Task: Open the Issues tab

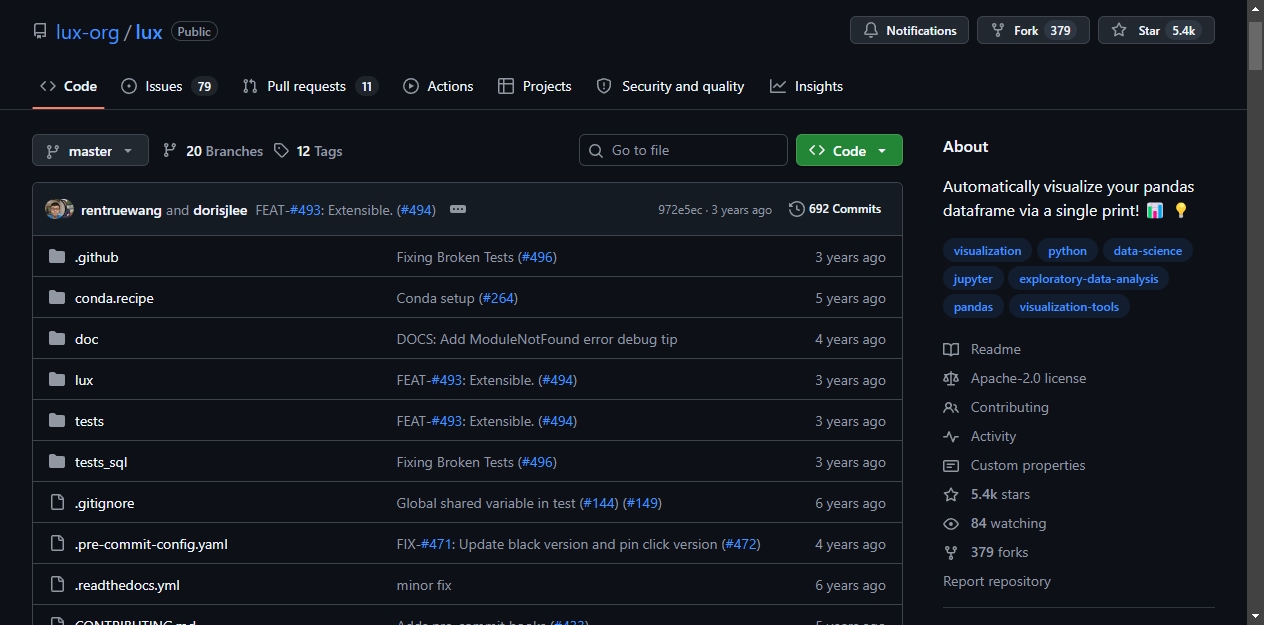Action: [x=168, y=86]
